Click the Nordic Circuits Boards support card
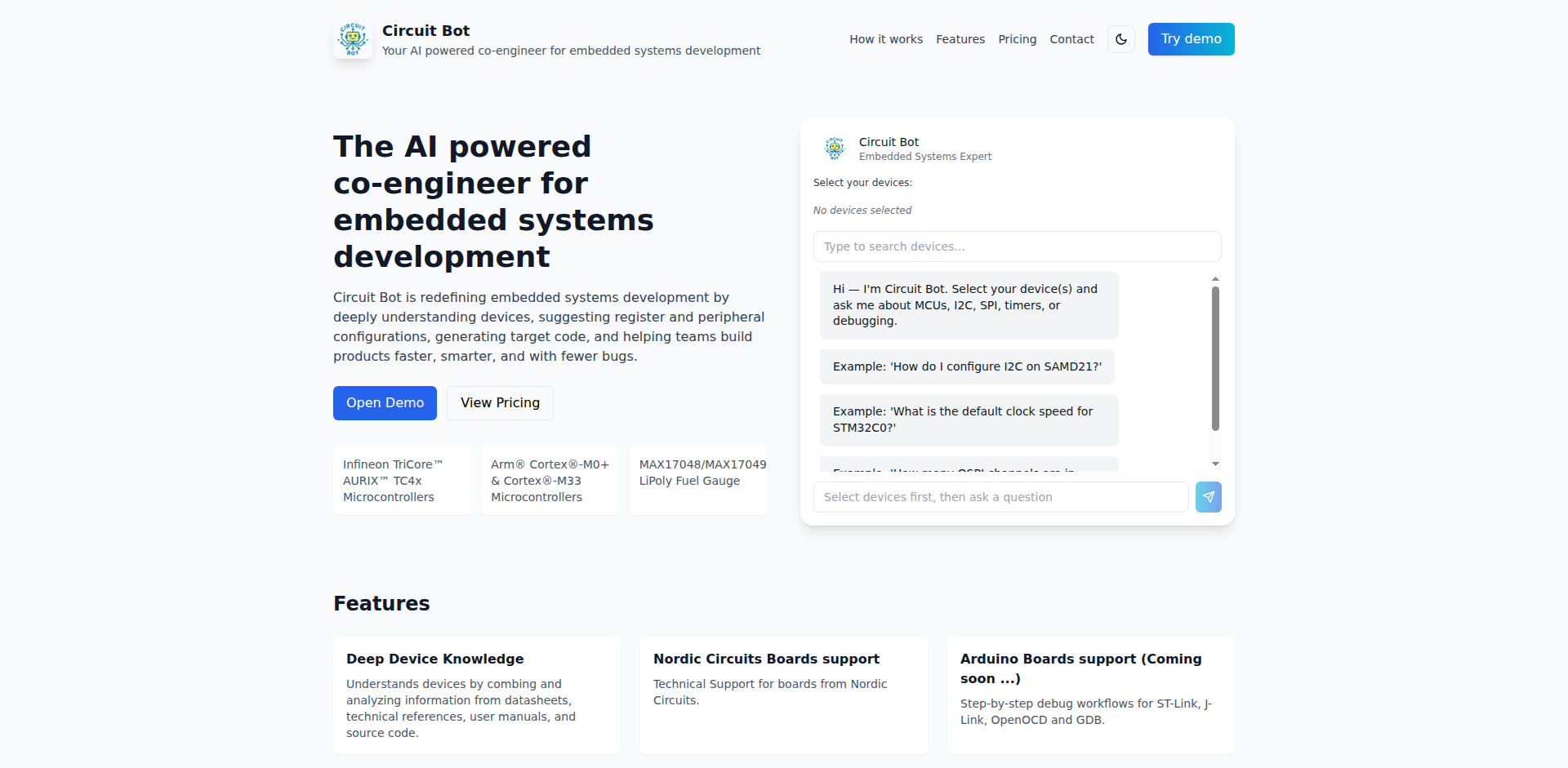The height and width of the screenshot is (768, 1568). coord(784,695)
